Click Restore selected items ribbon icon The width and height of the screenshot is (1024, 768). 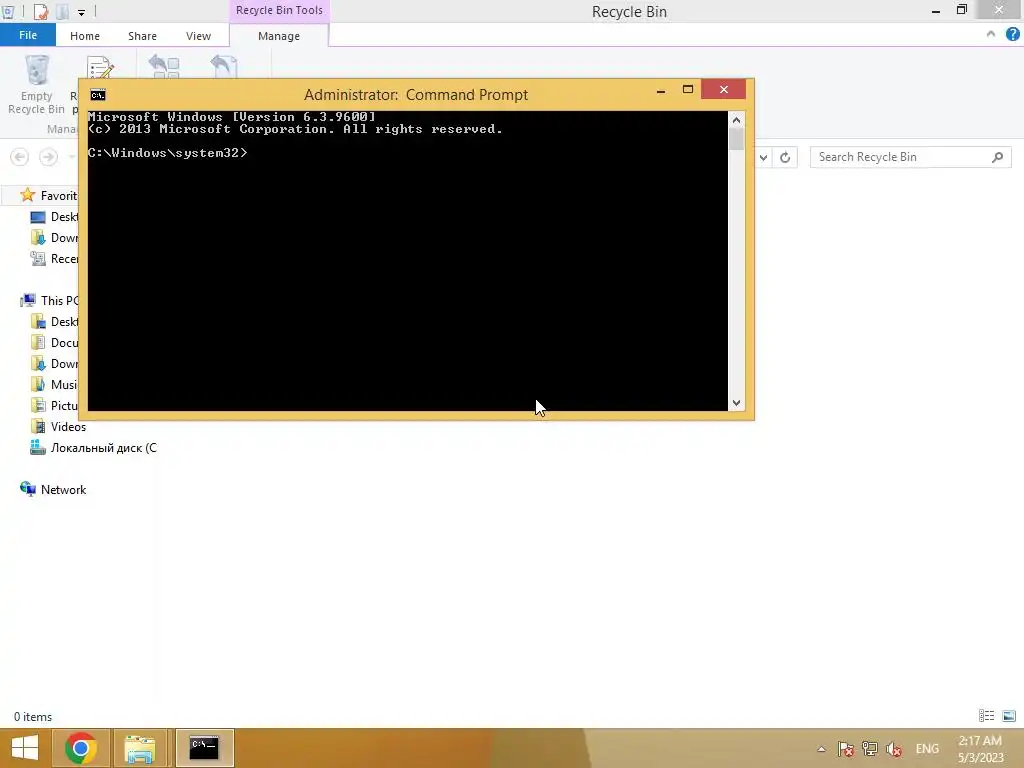(x=223, y=67)
